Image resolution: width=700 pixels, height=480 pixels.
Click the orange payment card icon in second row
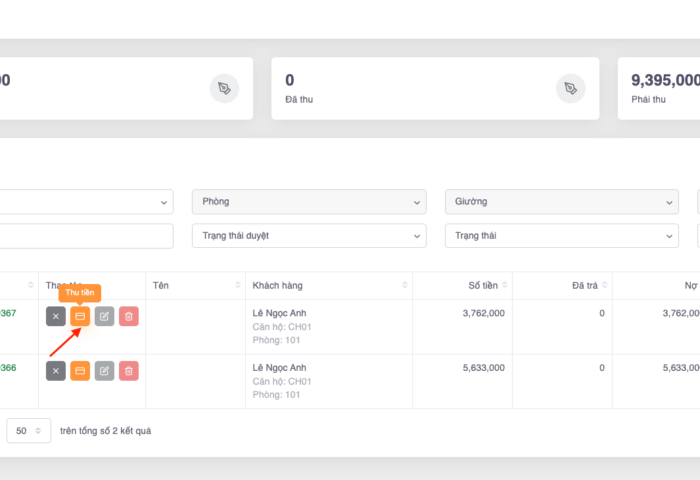[x=80, y=371]
